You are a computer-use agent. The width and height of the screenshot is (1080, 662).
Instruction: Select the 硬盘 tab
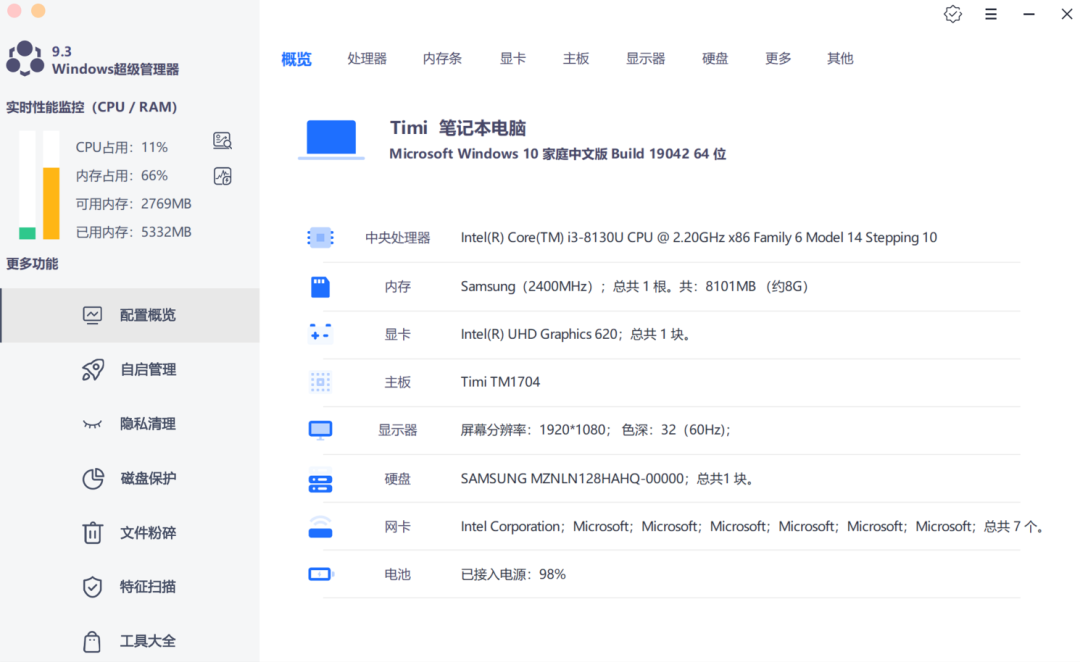click(x=715, y=59)
